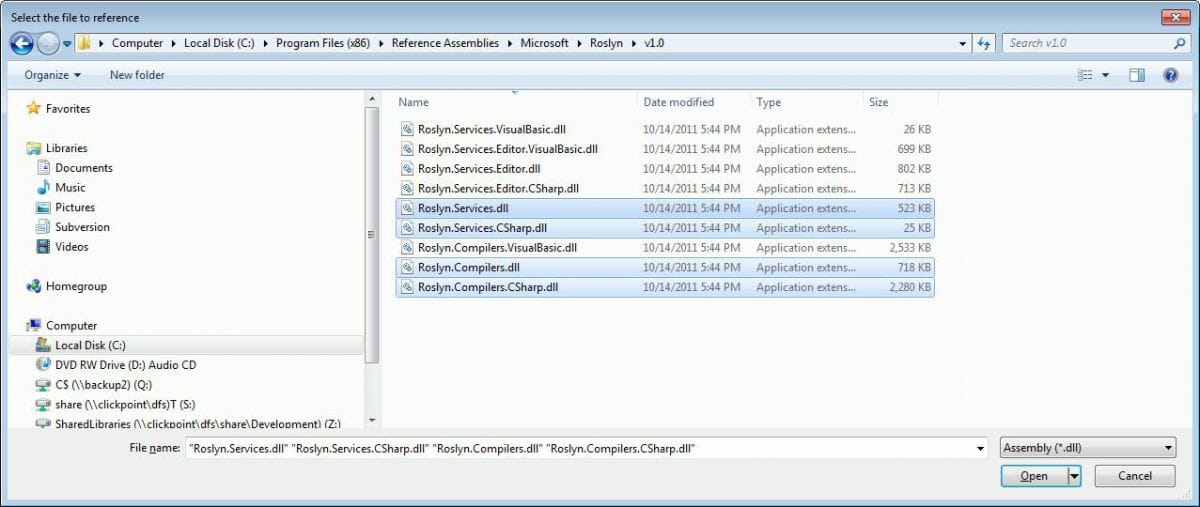Click the 2,533 KB size value
1200x507 pixels.
coord(910,247)
